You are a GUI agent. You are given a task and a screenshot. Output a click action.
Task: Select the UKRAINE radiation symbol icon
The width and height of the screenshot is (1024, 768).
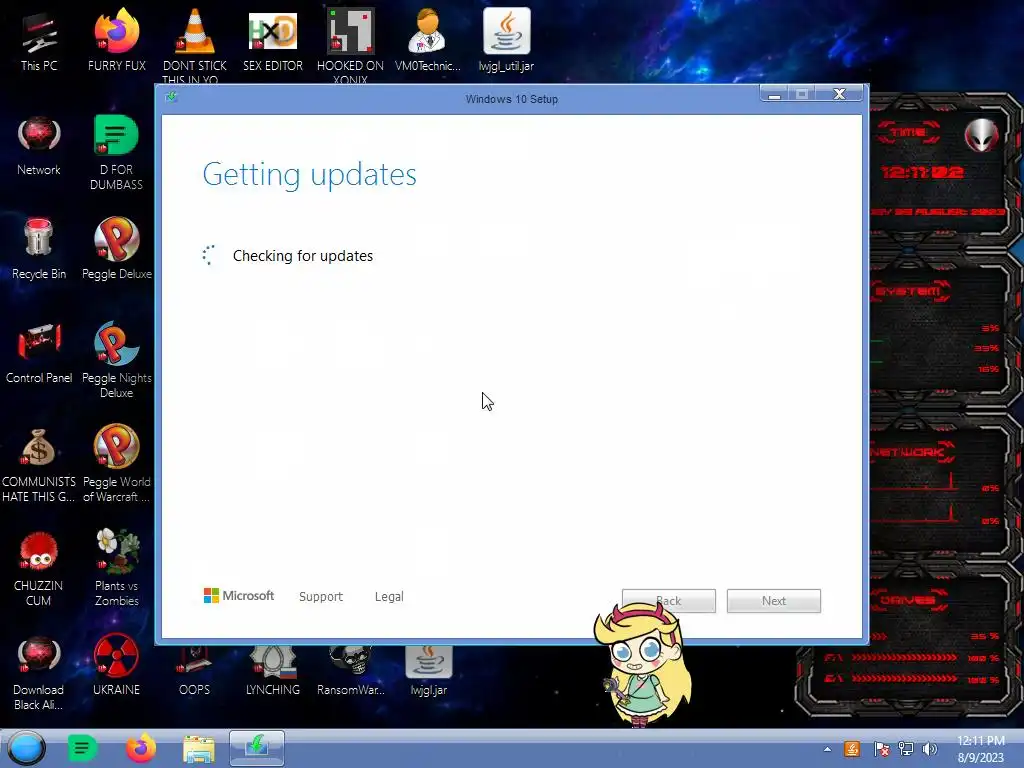(116, 665)
